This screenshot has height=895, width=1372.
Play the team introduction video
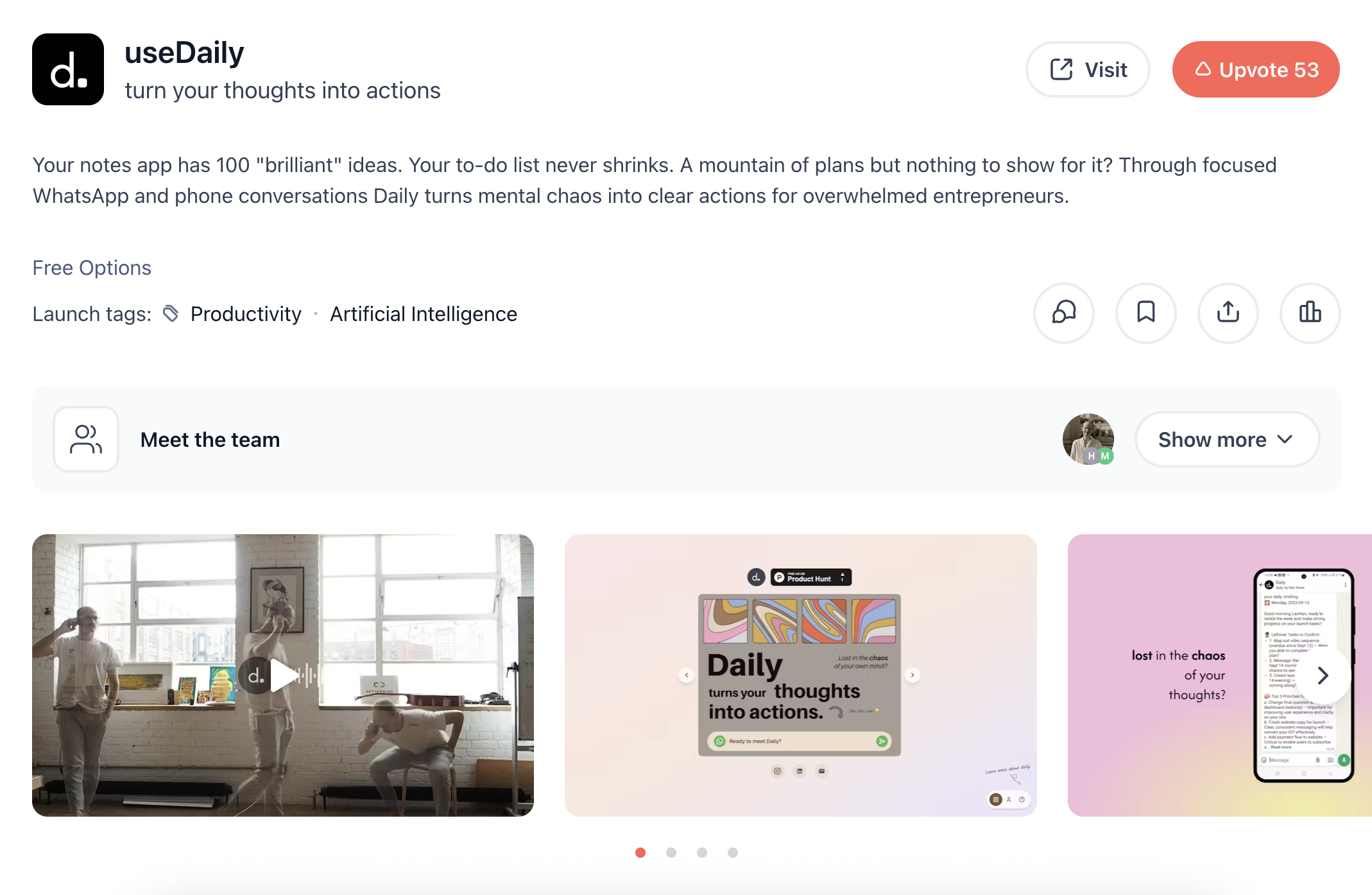point(283,675)
